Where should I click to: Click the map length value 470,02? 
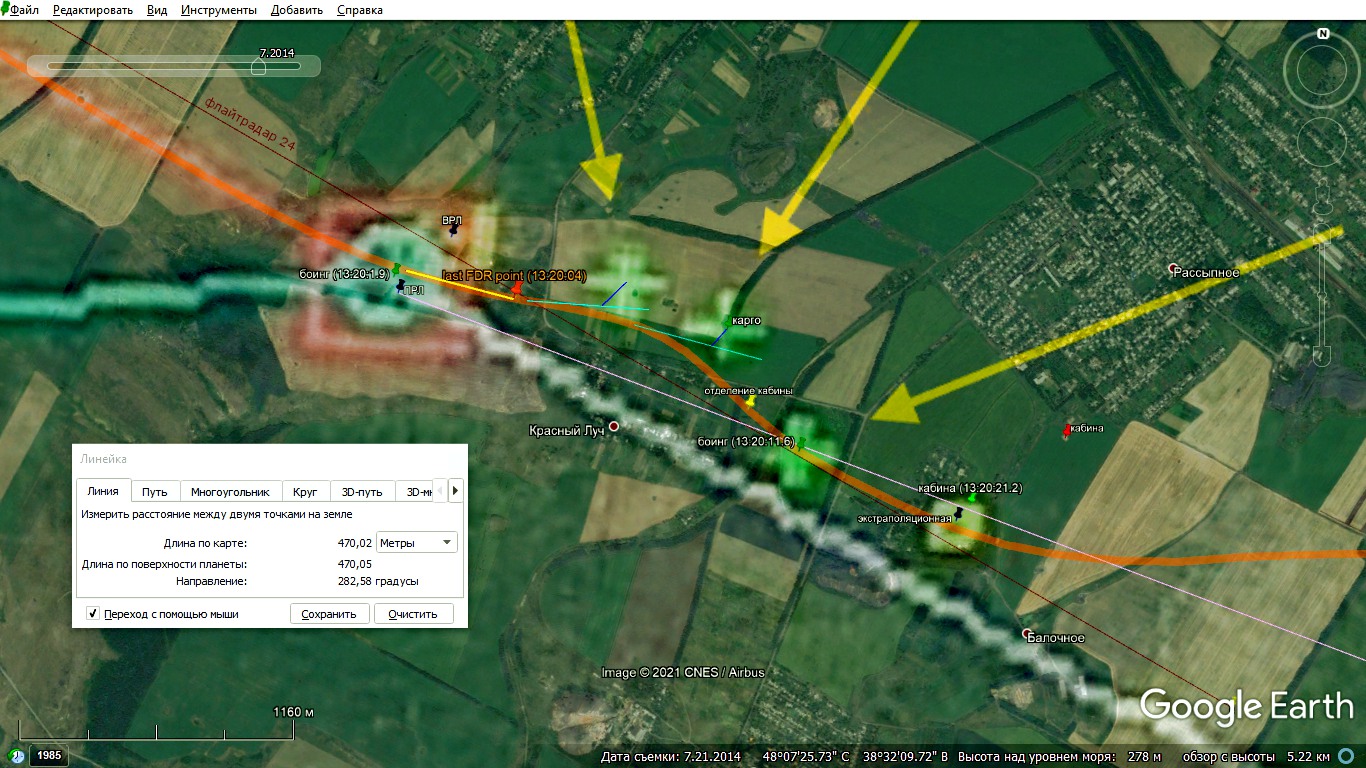tap(355, 543)
